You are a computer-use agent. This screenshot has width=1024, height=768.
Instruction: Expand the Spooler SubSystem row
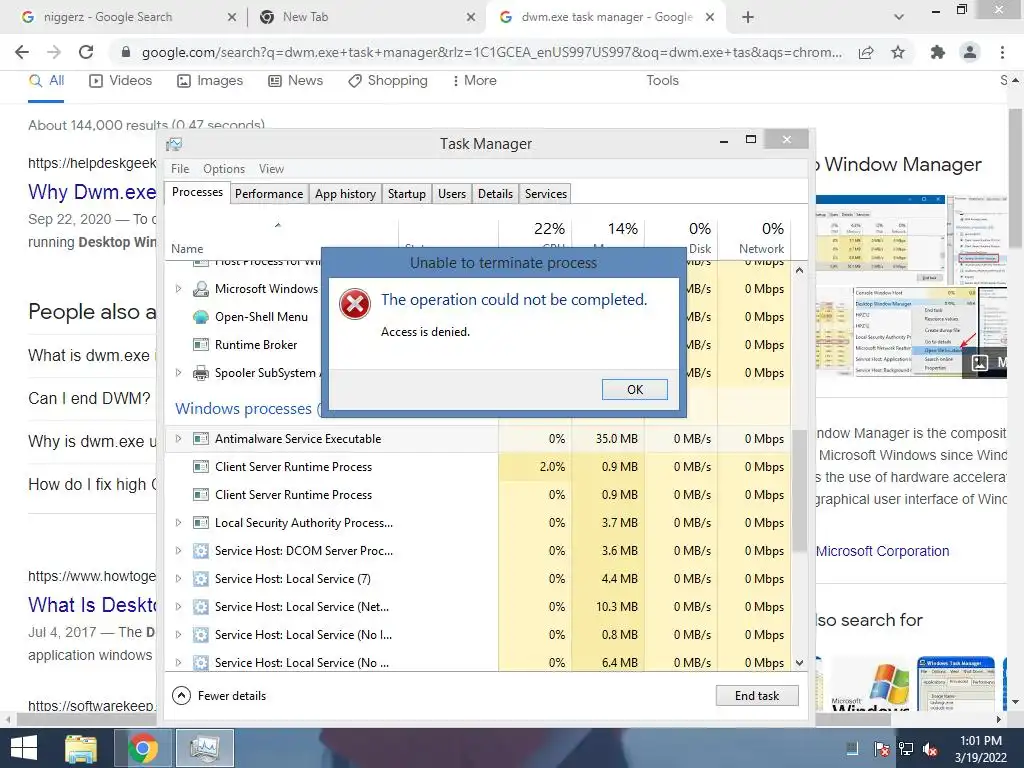point(178,373)
